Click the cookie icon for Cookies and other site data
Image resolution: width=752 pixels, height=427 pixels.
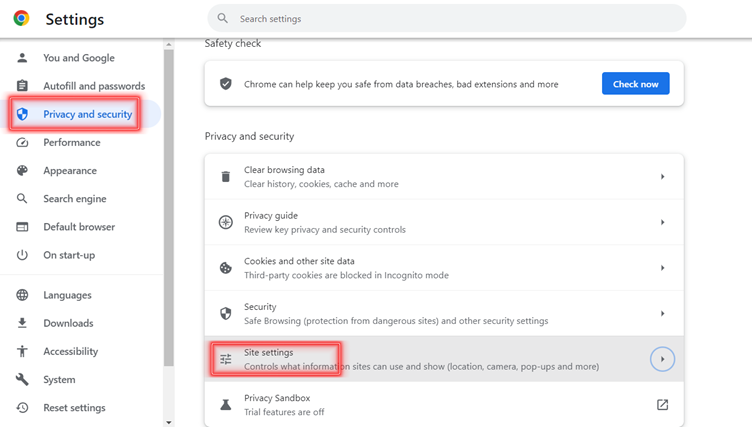coord(225,268)
